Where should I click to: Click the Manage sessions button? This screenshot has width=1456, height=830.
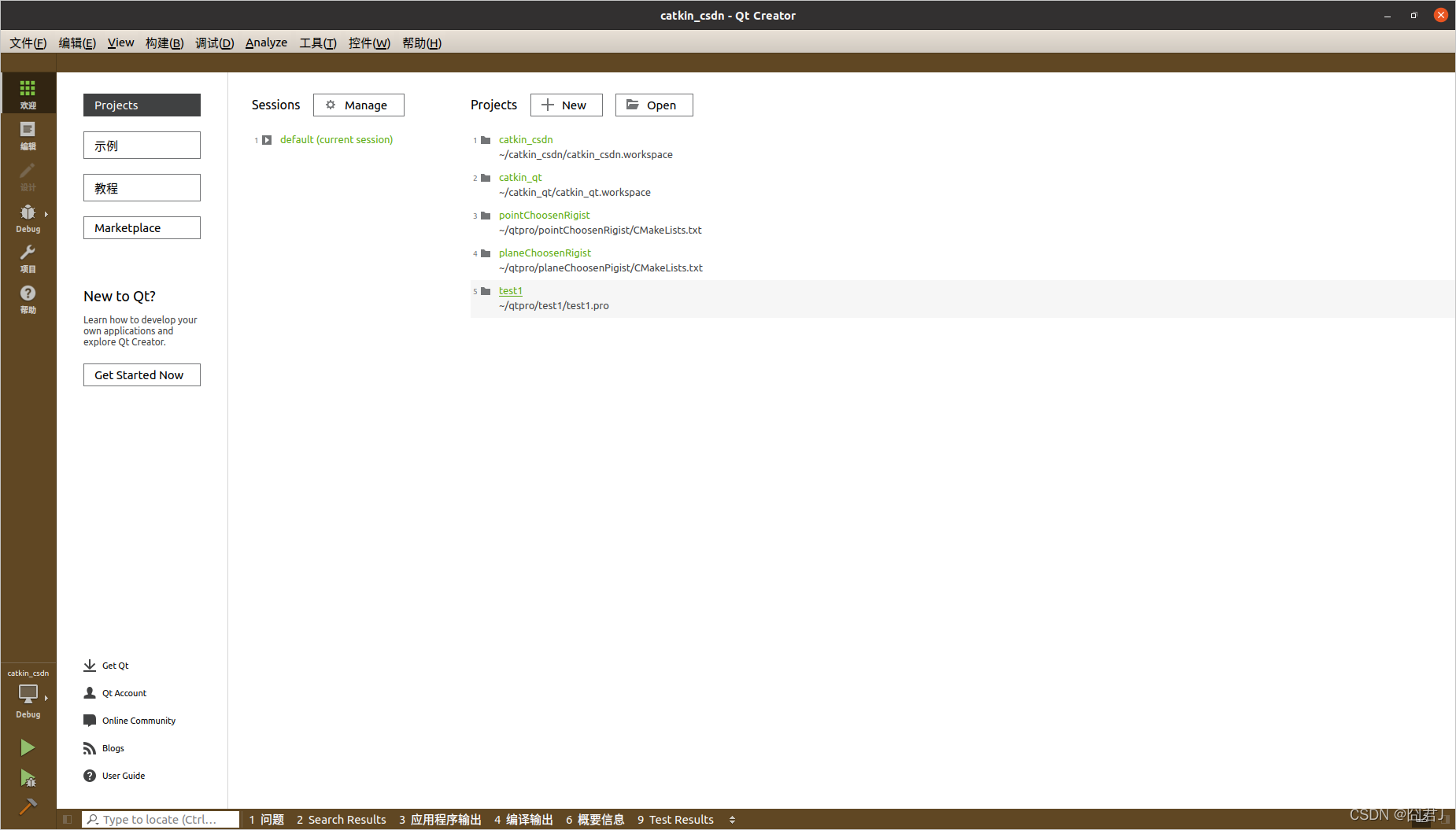tap(358, 105)
